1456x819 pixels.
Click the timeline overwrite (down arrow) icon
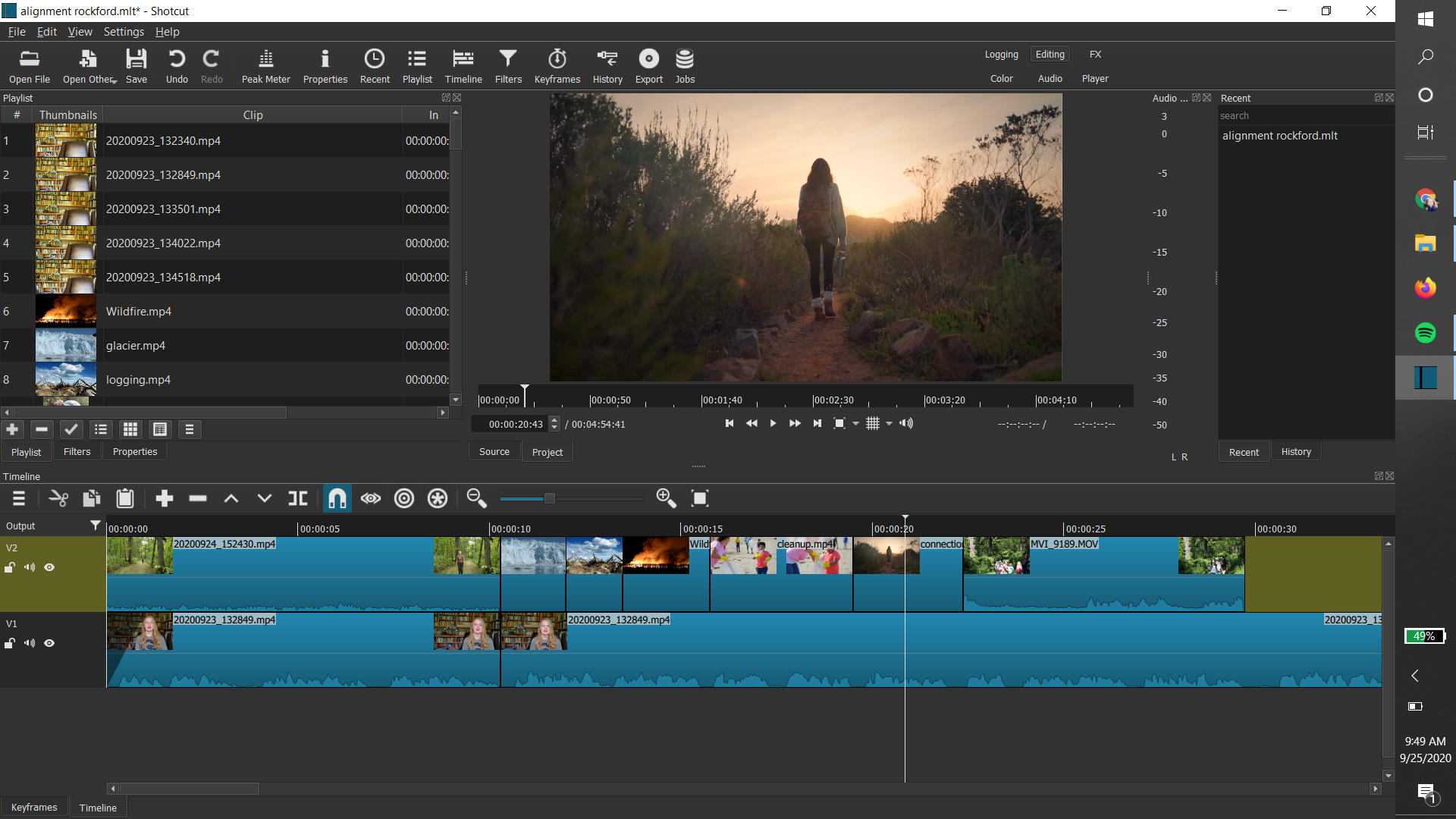(x=265, y=498)
